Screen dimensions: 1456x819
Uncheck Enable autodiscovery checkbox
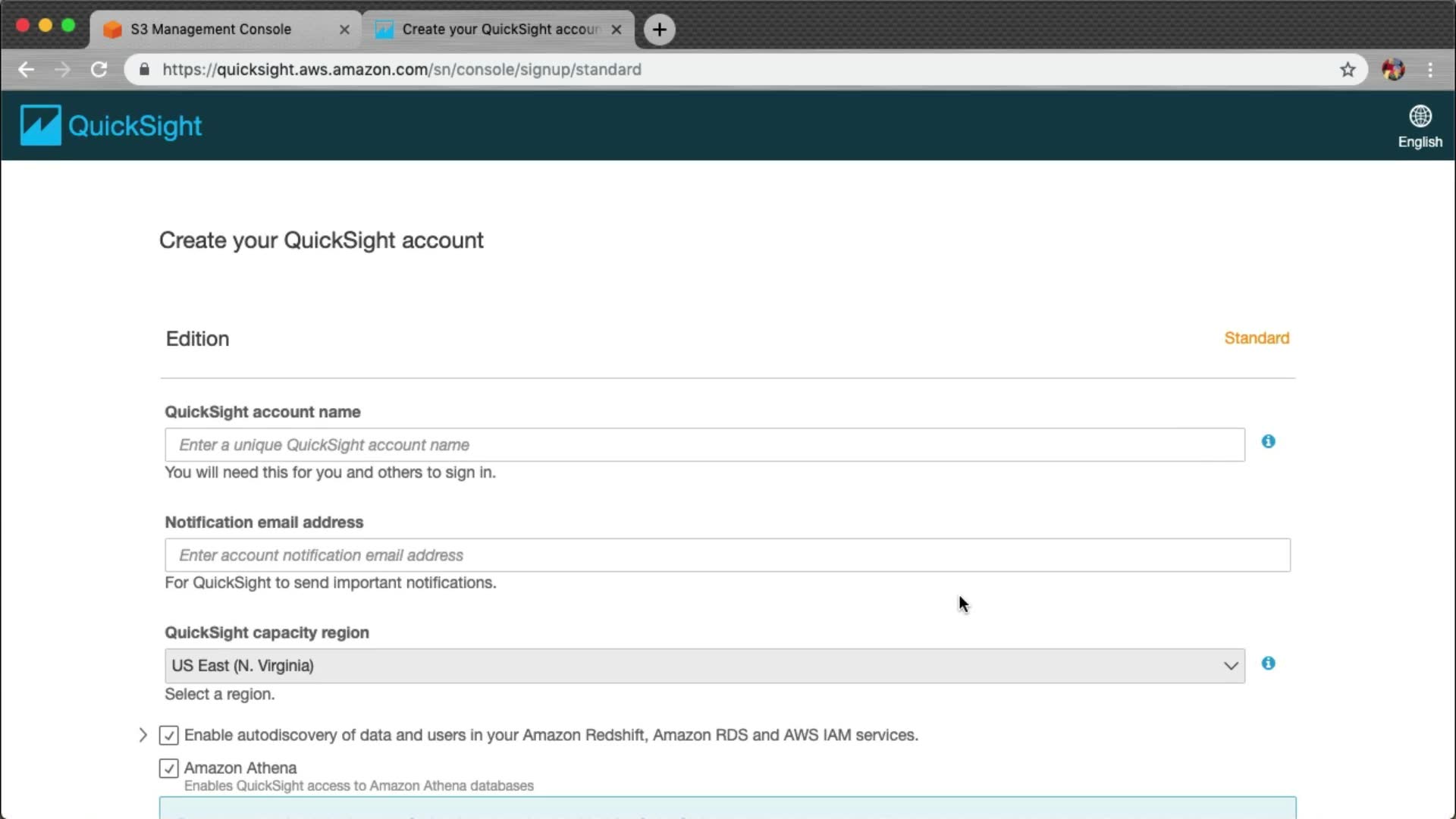[x=168, y=736]
